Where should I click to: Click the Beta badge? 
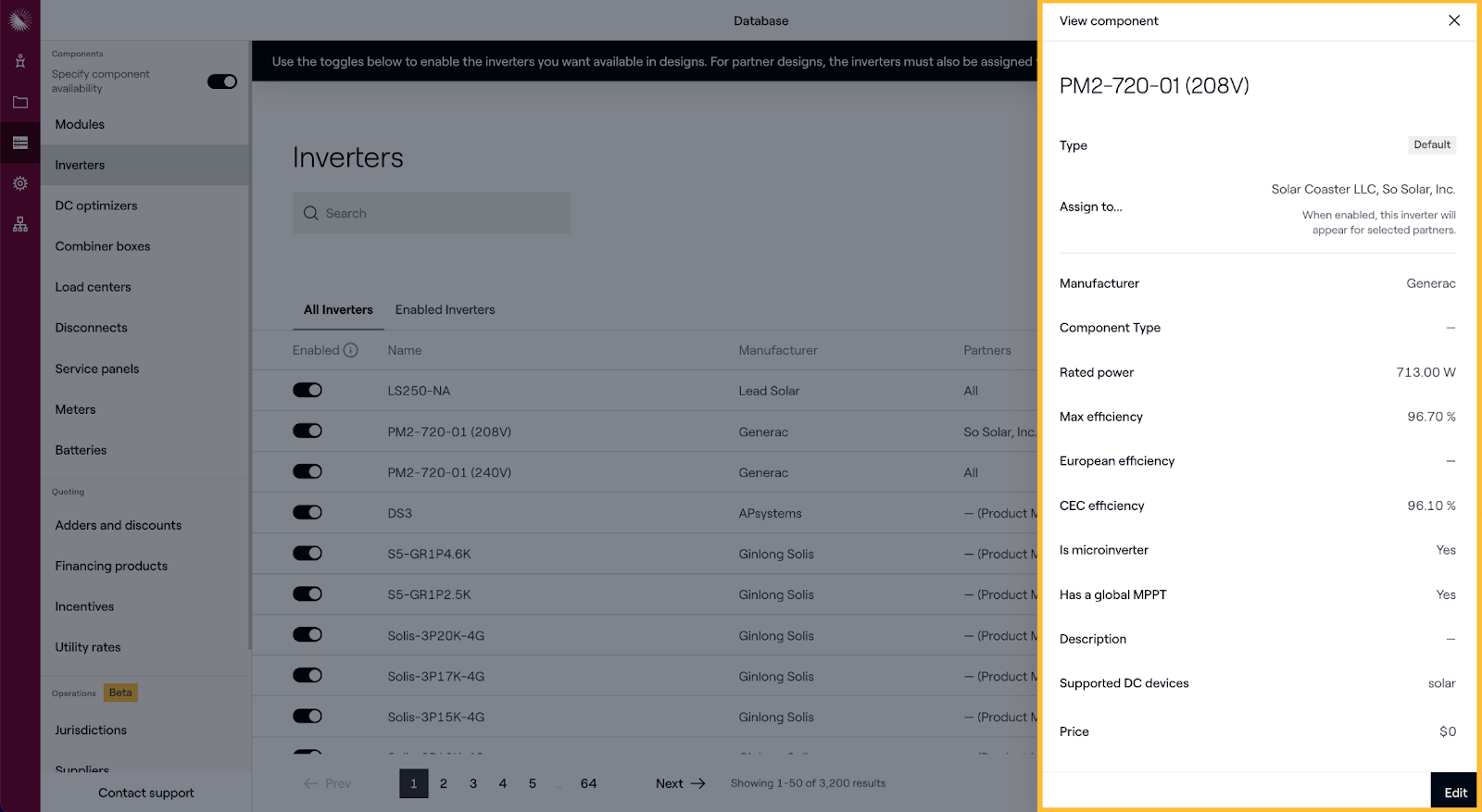[x=120, y=693]
